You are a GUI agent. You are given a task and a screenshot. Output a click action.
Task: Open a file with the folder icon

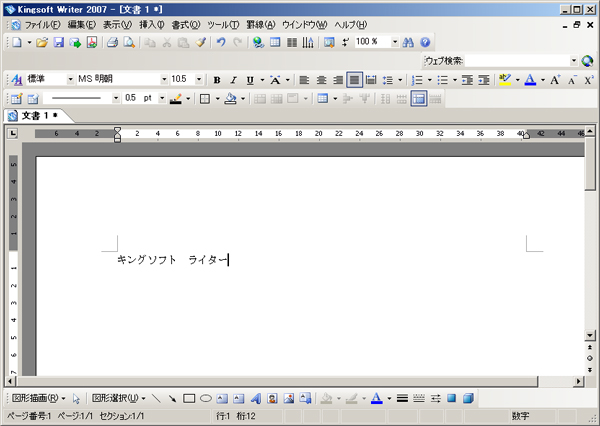pos(42,42)
